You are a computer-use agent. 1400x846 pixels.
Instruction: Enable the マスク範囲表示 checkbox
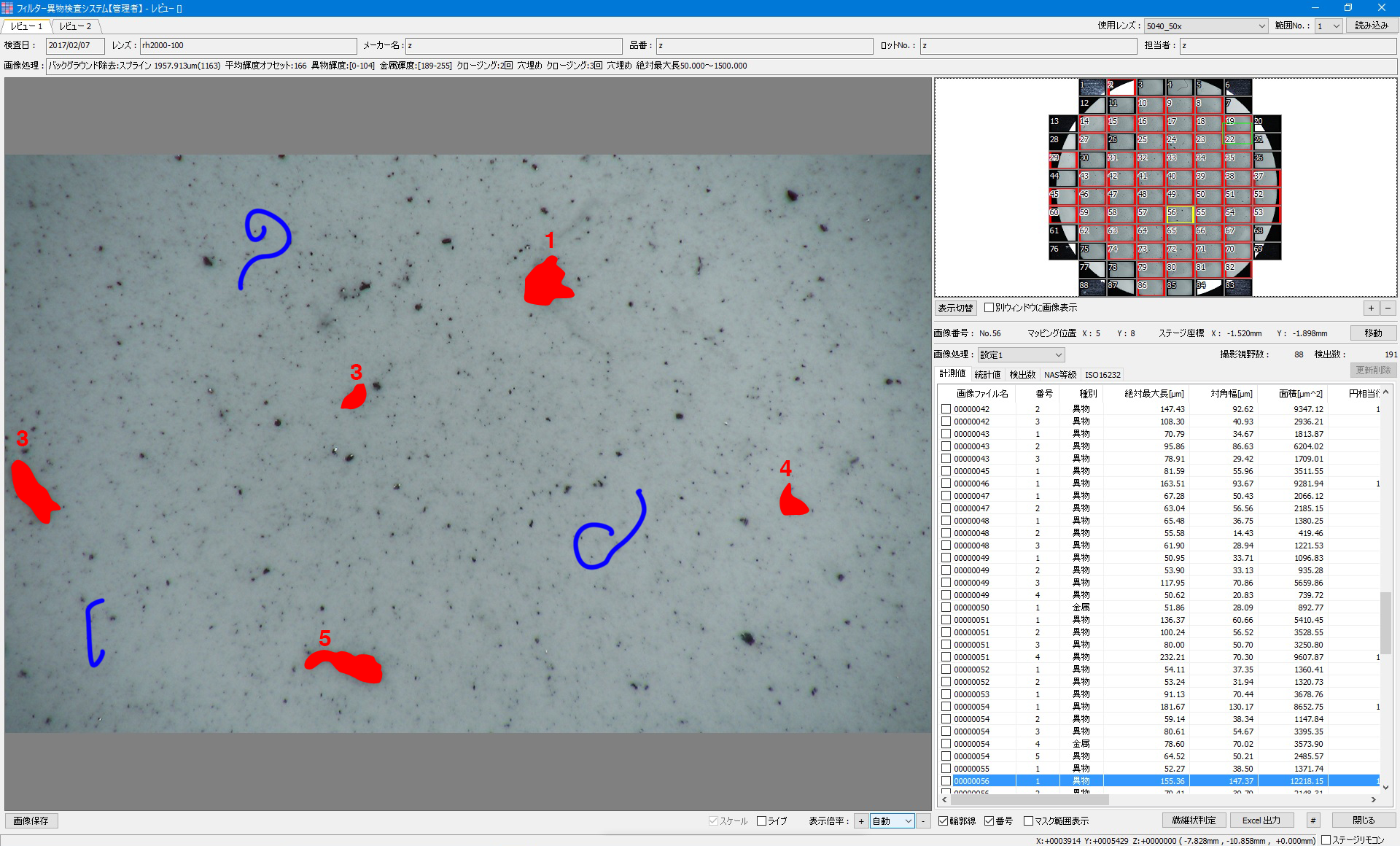pos(1028,821)
